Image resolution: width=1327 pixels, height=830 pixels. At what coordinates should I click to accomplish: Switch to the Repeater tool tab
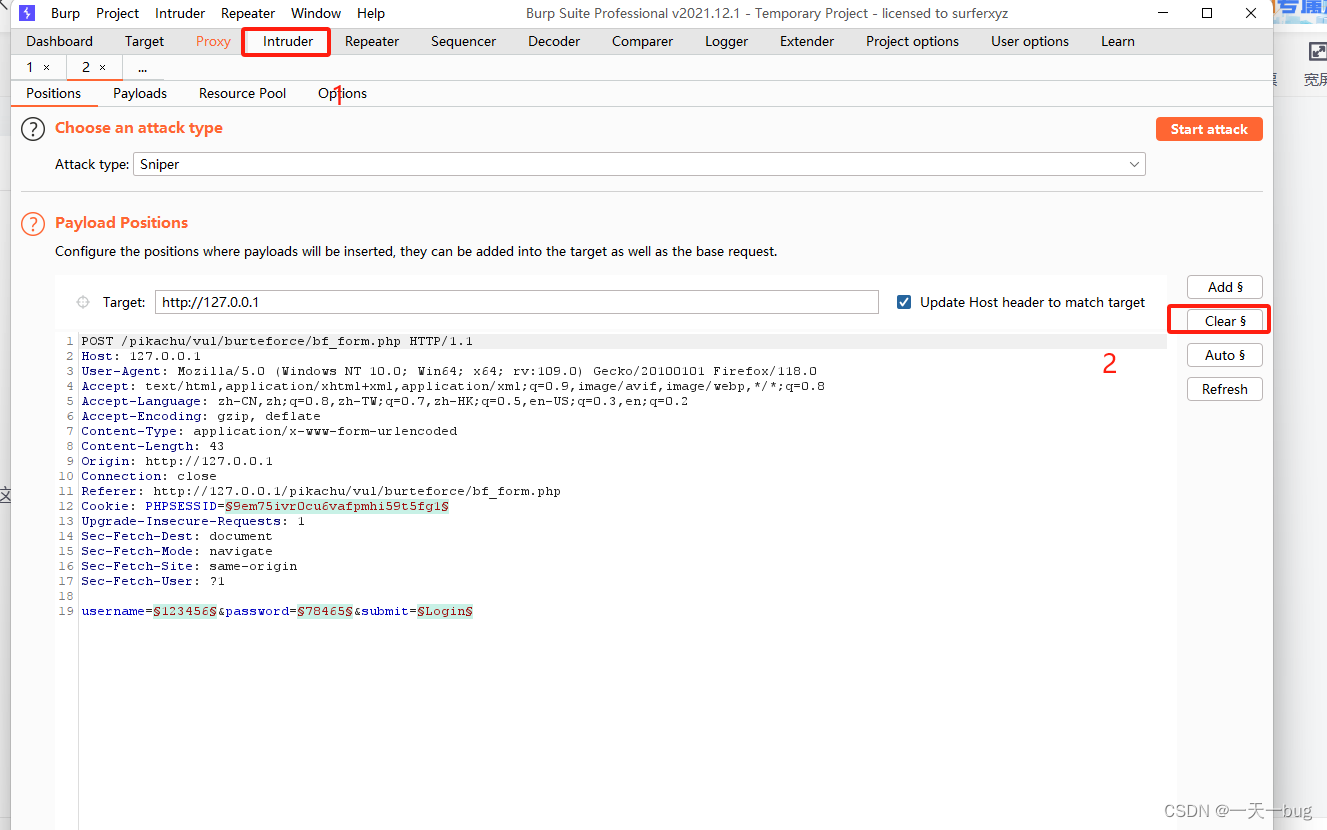[x=372, y=41]
